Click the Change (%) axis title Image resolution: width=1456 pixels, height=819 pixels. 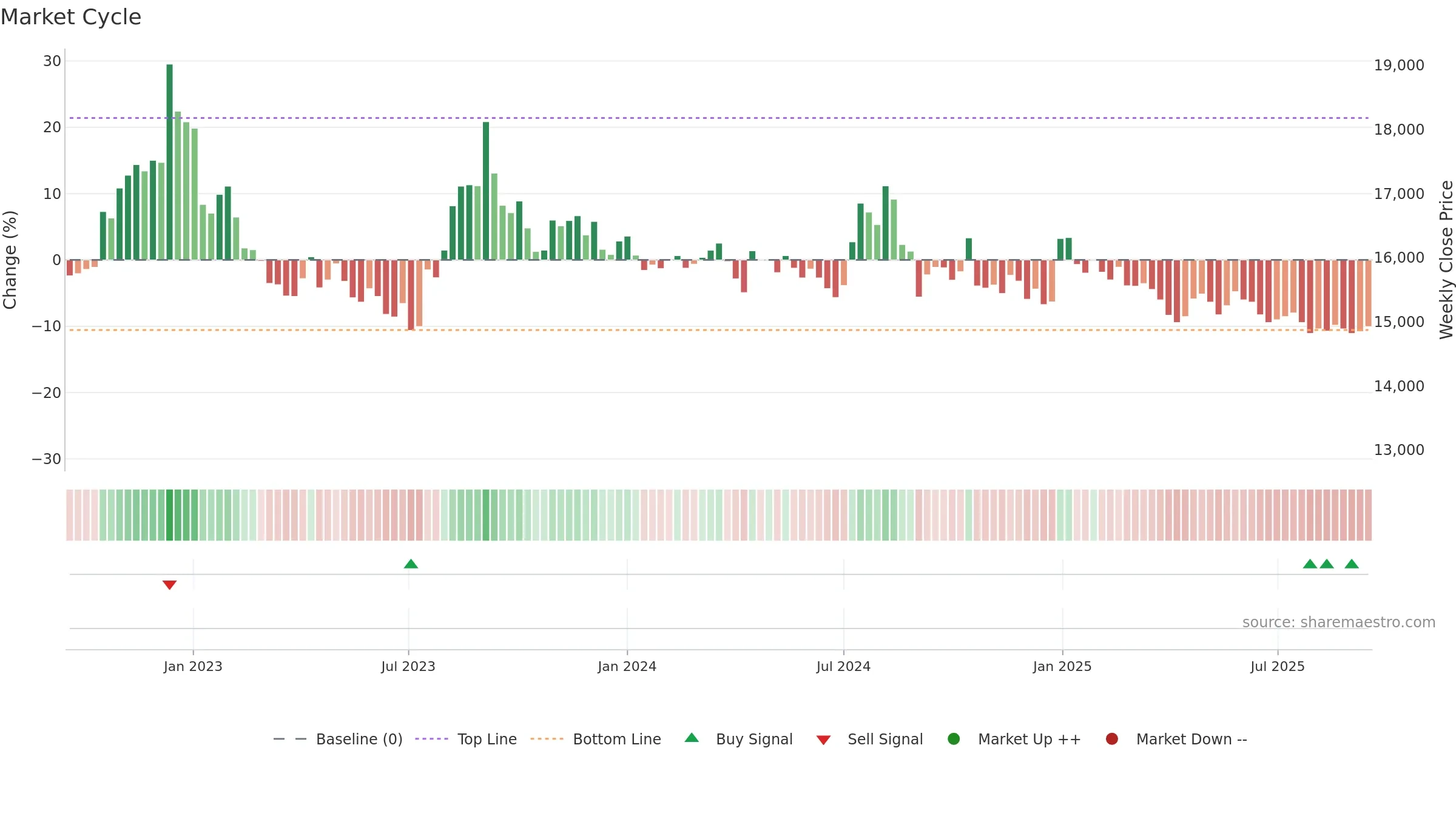(10, 260)
